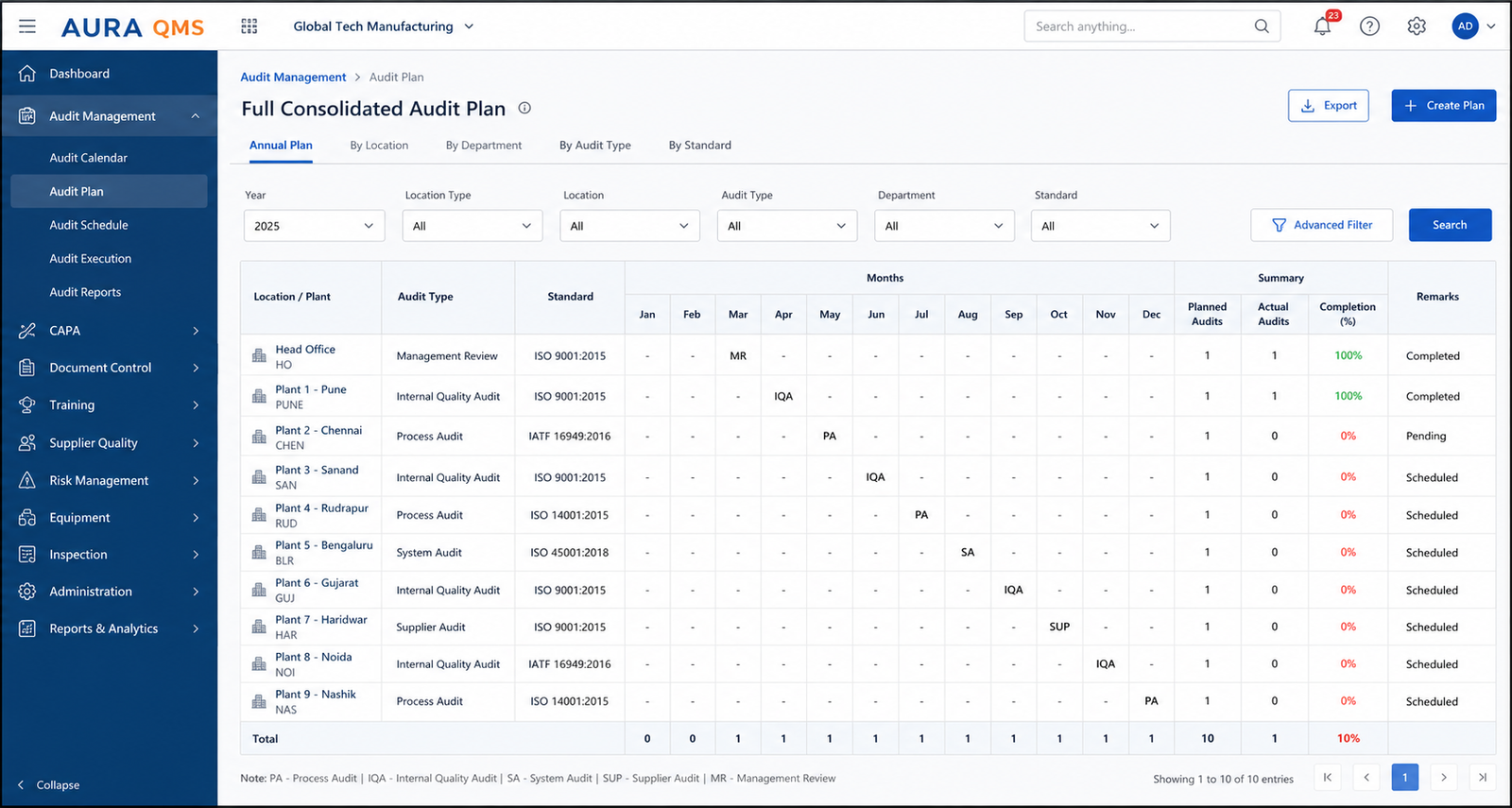The image size is (1512, 808).
Task: Click the Create Plan button
Action: pyautogui.click(x=1444, y=106)
